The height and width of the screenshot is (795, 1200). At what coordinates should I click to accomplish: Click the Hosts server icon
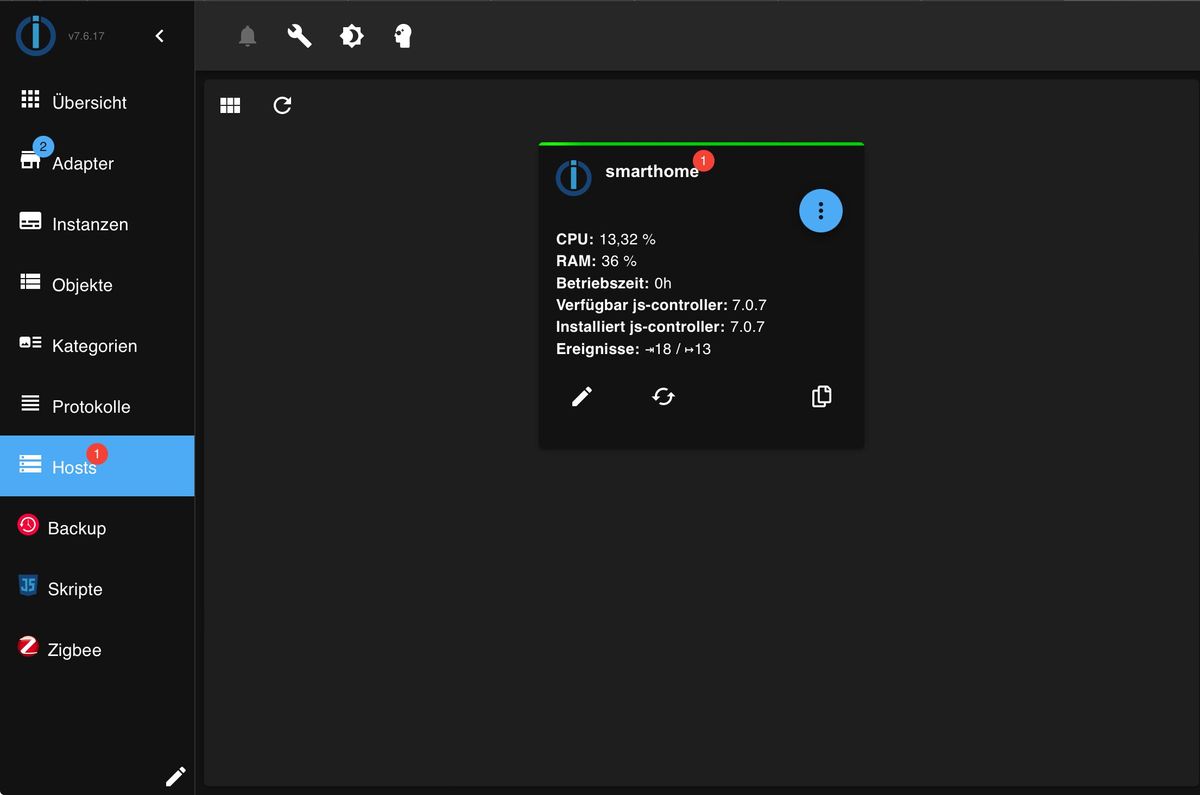coord(30,464)
